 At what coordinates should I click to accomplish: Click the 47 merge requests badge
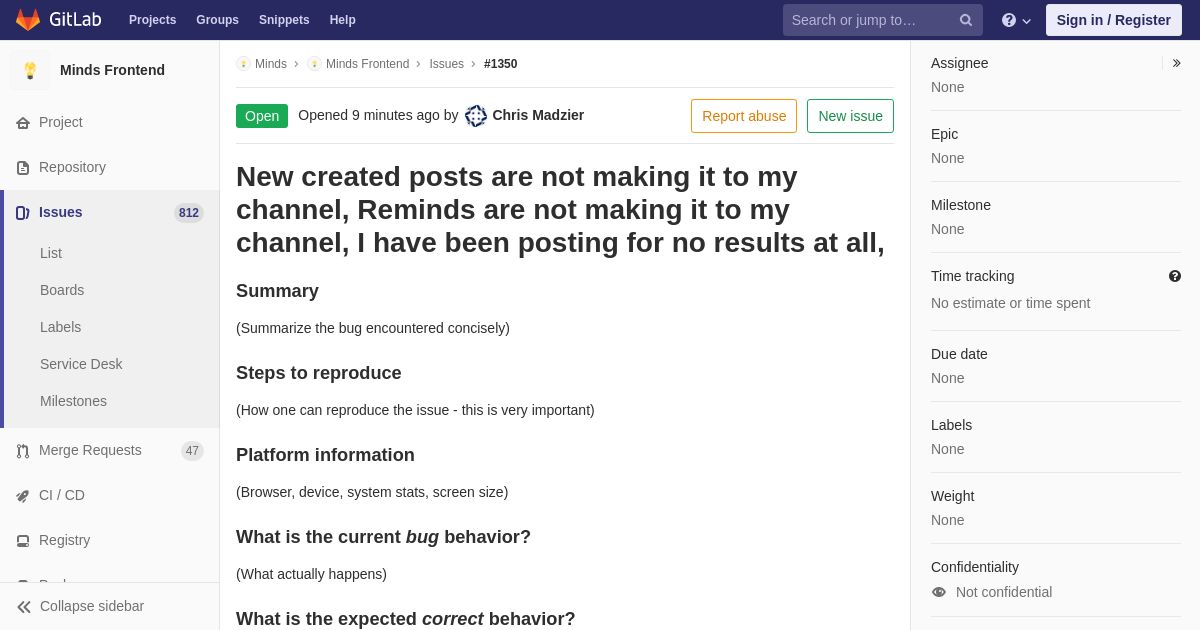192,451
